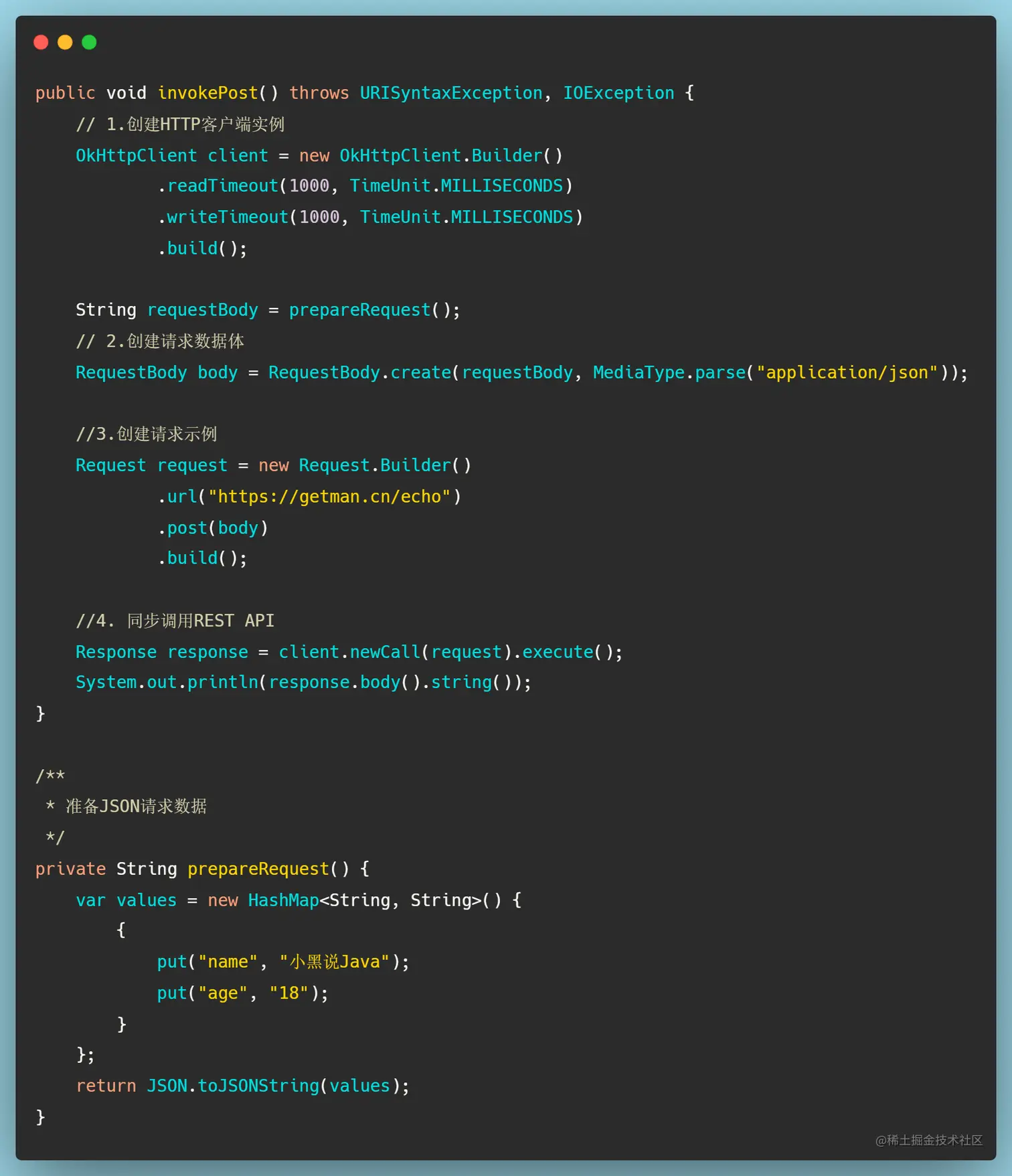Click IOException in the method signature
This screenshot has height=1176, width=1012.
point(618,93)
